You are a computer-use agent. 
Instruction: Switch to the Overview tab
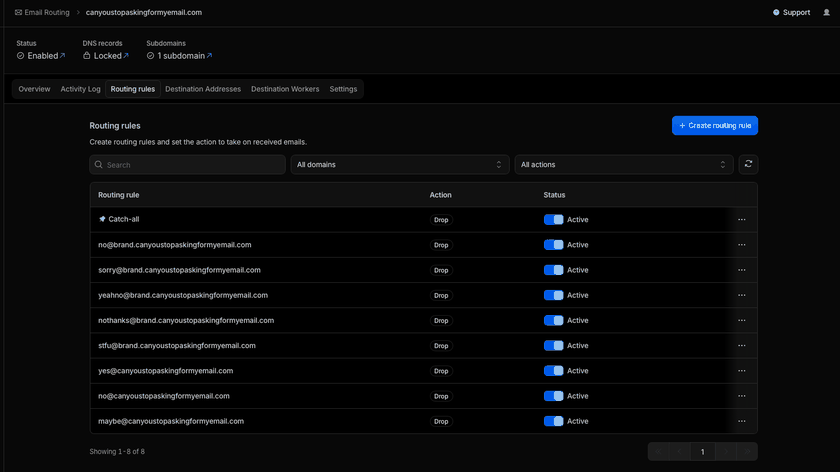pos(34,89)
